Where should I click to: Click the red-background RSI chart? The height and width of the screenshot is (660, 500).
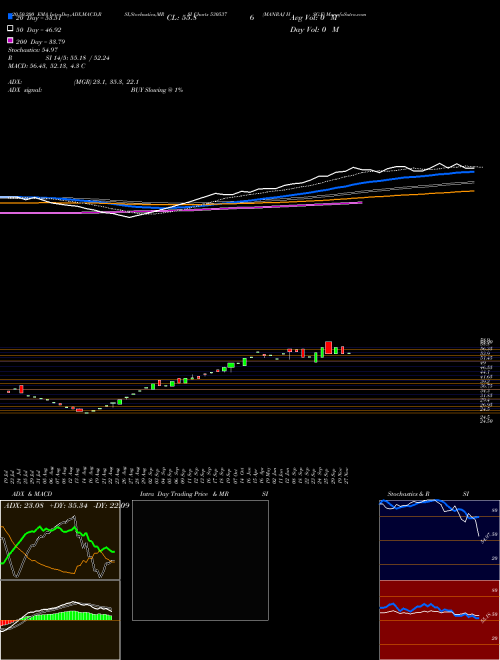click(x=440, y=620)
